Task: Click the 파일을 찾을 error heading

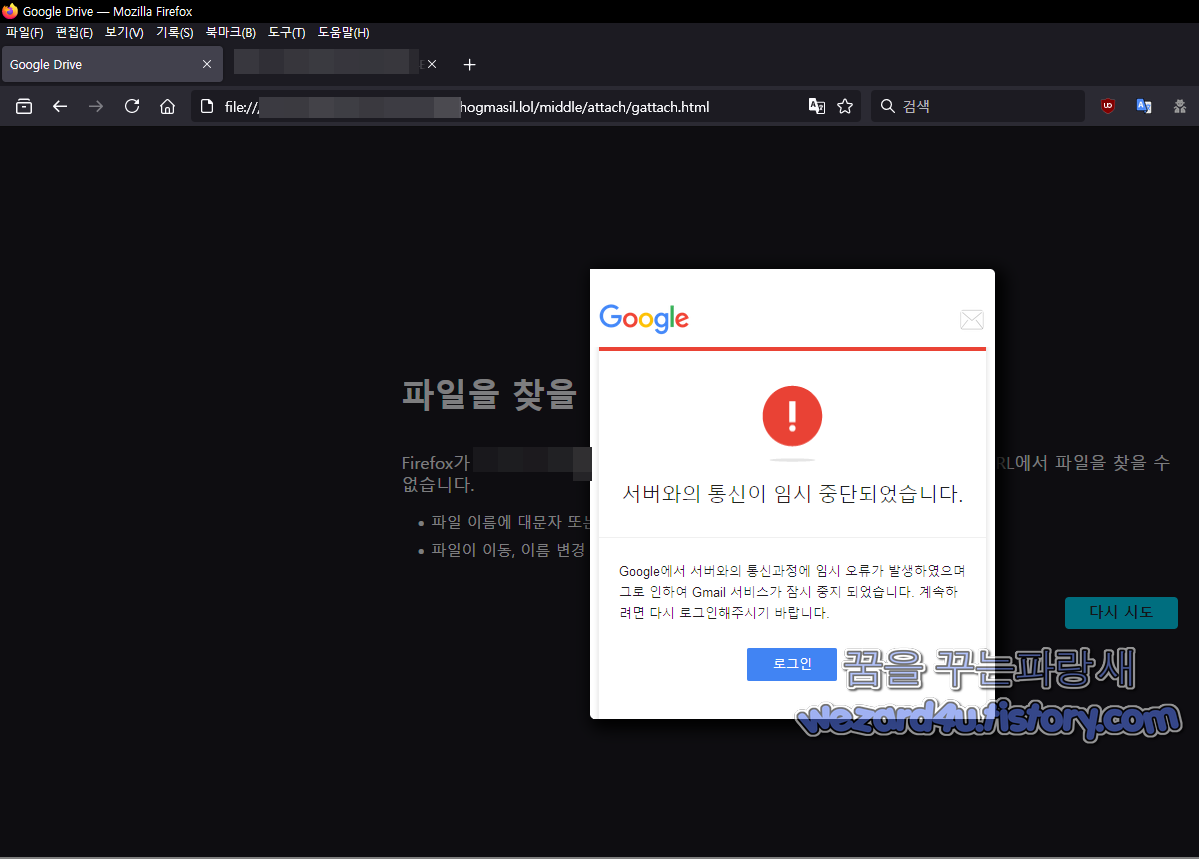Action: (489, 395)
